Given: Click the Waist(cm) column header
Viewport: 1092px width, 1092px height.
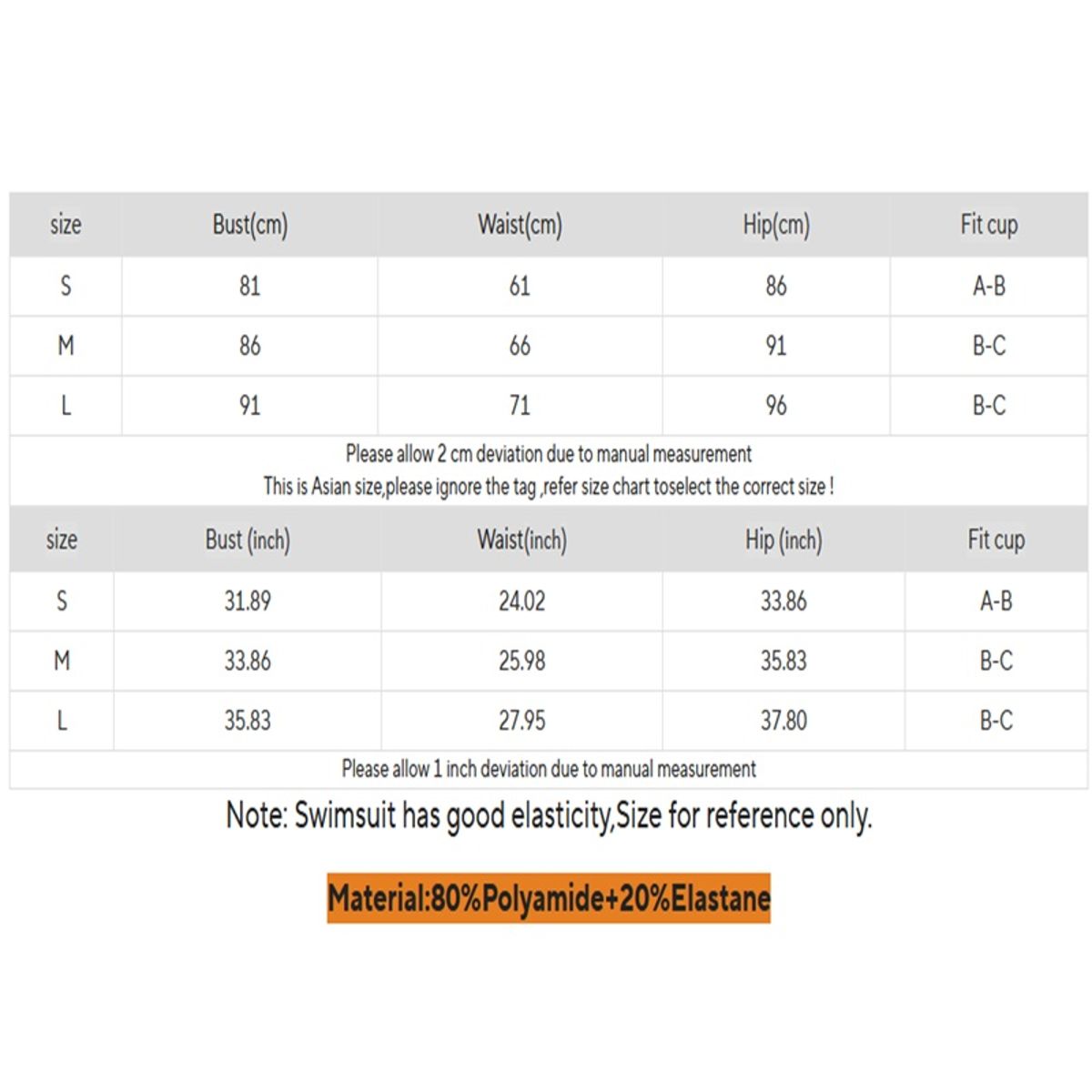Looking at the screenshot, I should pos(520,225).
